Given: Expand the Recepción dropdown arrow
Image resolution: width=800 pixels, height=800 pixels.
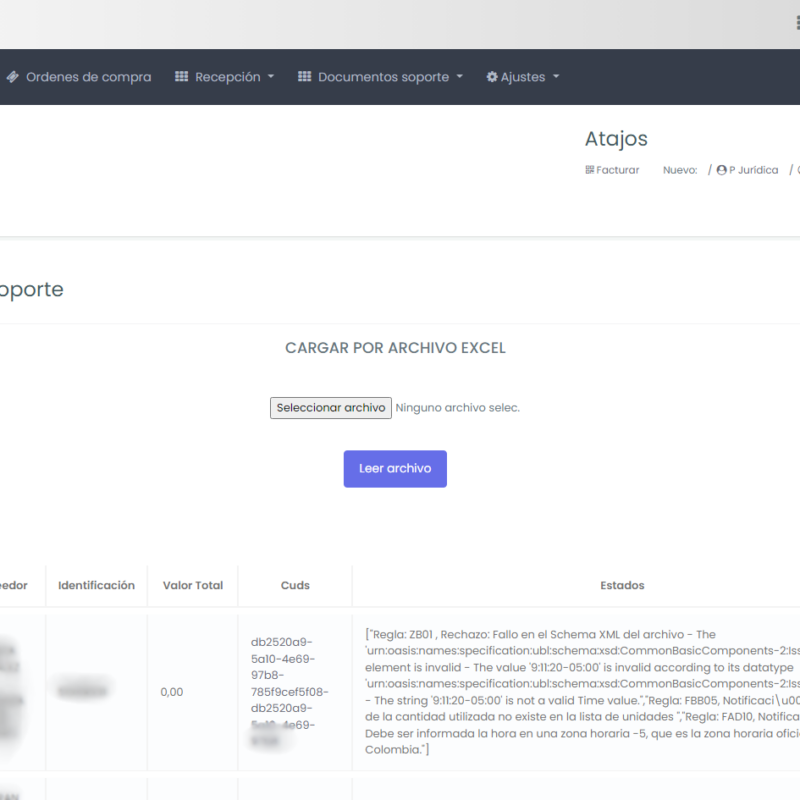Looking at the screenshot, I should tap(271, 77).
